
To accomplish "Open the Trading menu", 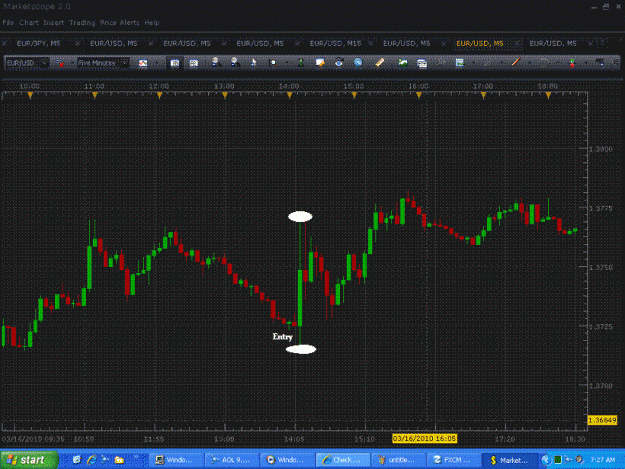I will [82, 23].
